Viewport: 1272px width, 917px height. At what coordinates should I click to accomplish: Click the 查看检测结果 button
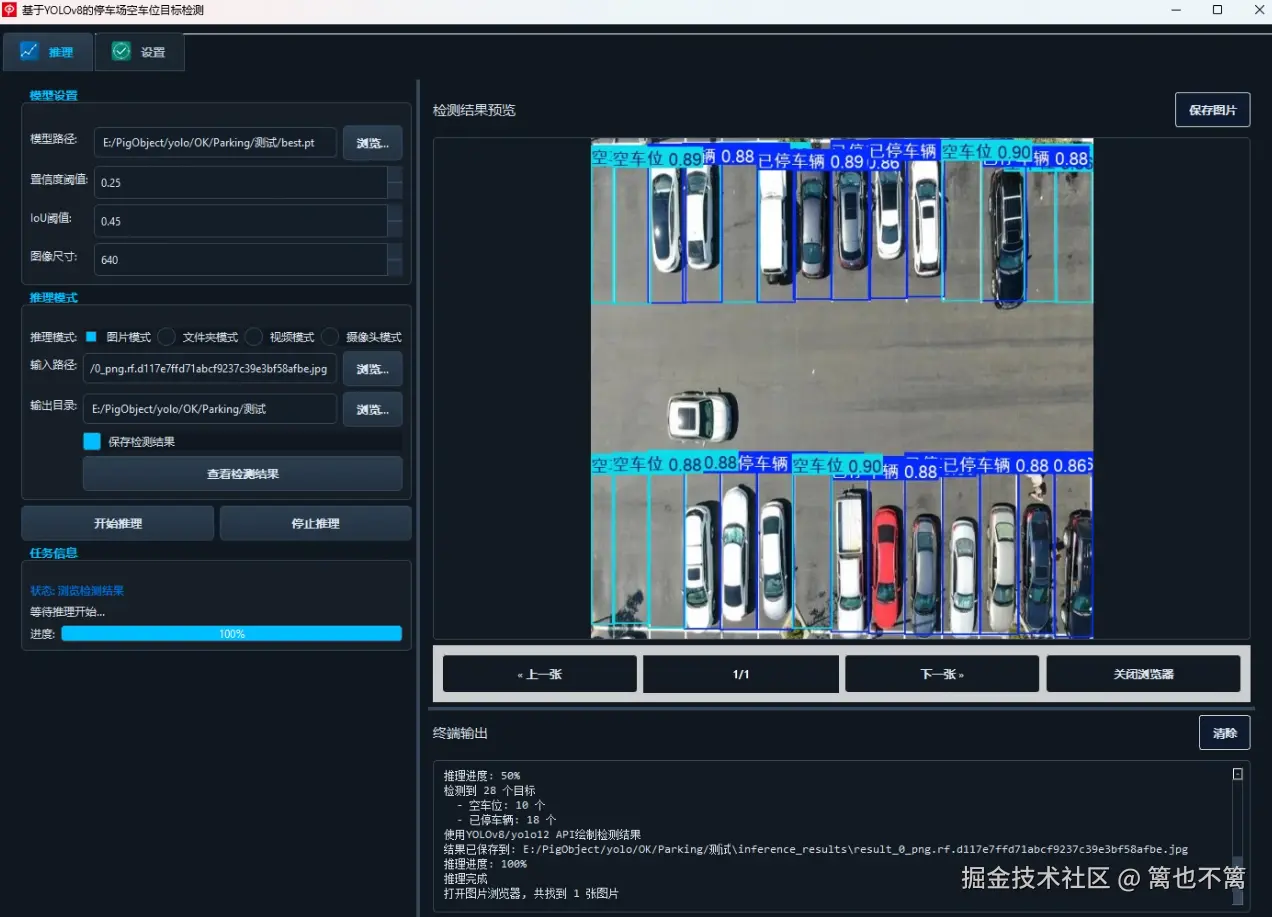pos(243,474)
